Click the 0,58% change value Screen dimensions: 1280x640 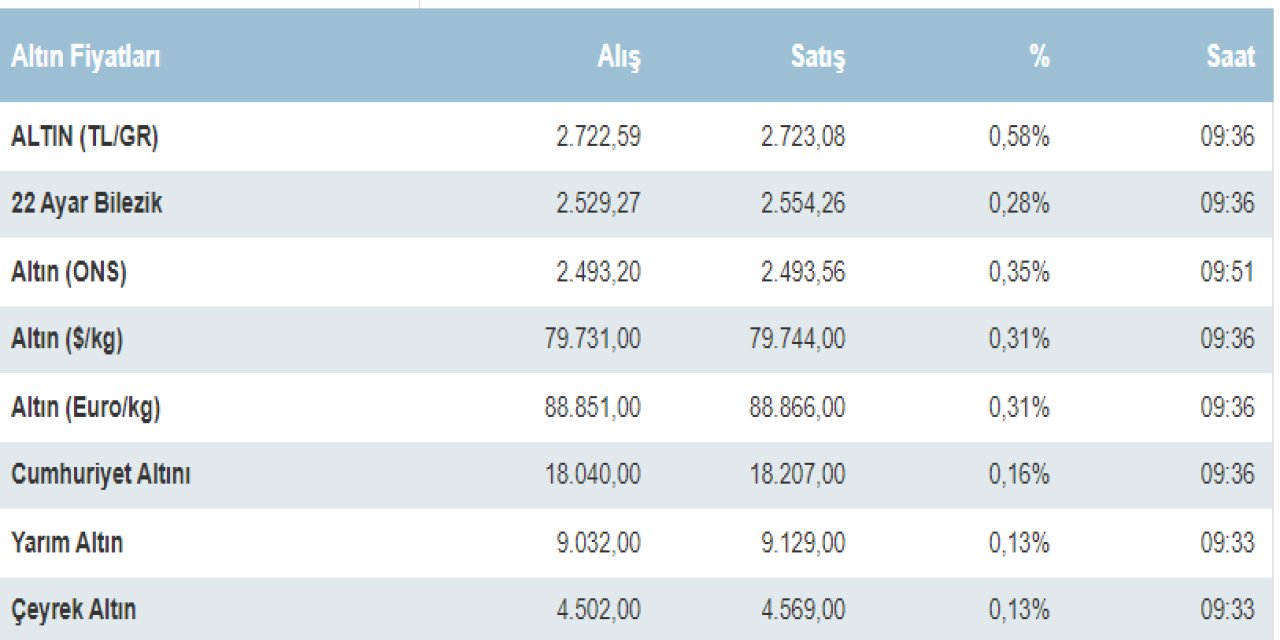[x=1019, y=137]
